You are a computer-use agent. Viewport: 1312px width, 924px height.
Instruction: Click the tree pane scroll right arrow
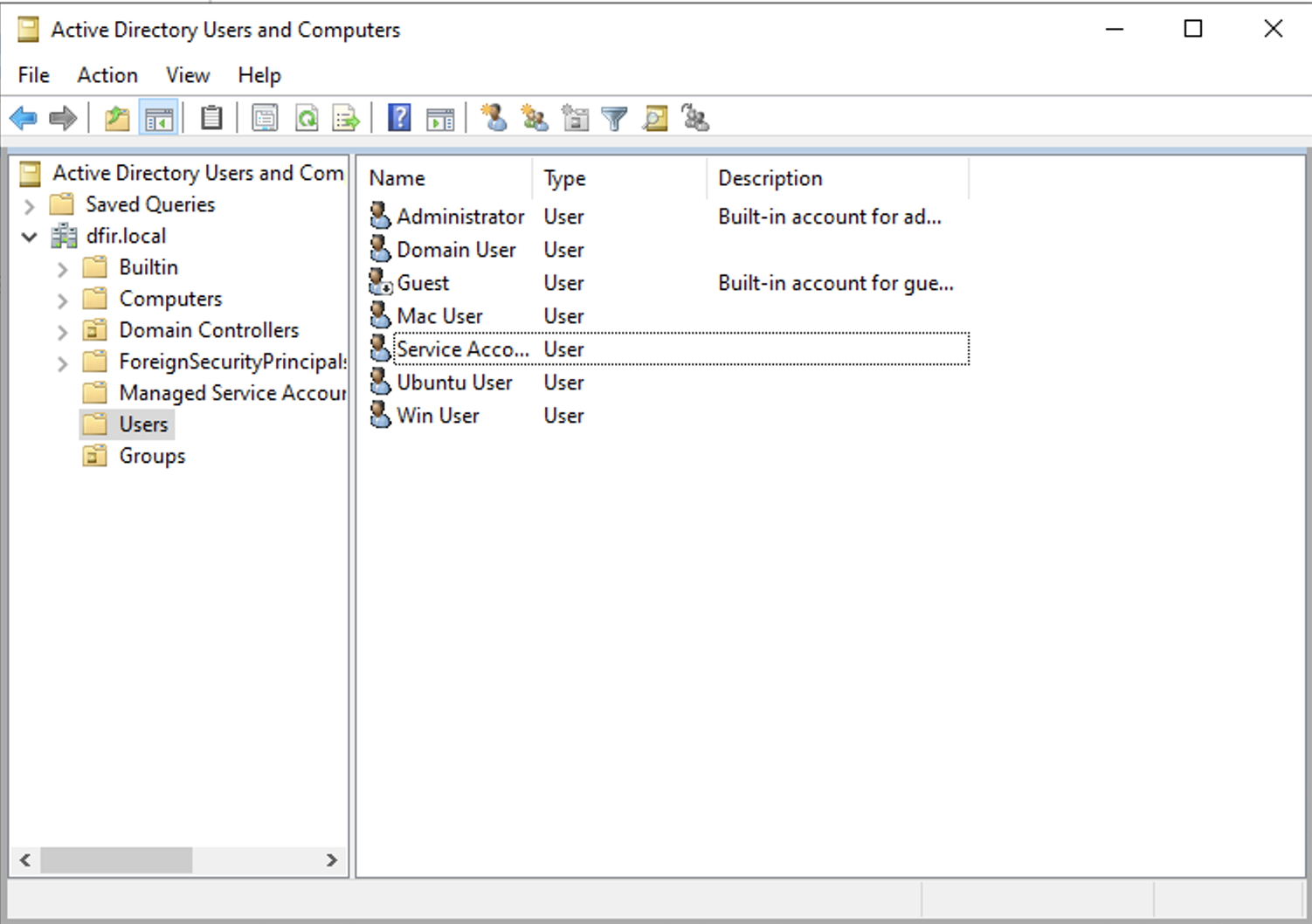332,860
